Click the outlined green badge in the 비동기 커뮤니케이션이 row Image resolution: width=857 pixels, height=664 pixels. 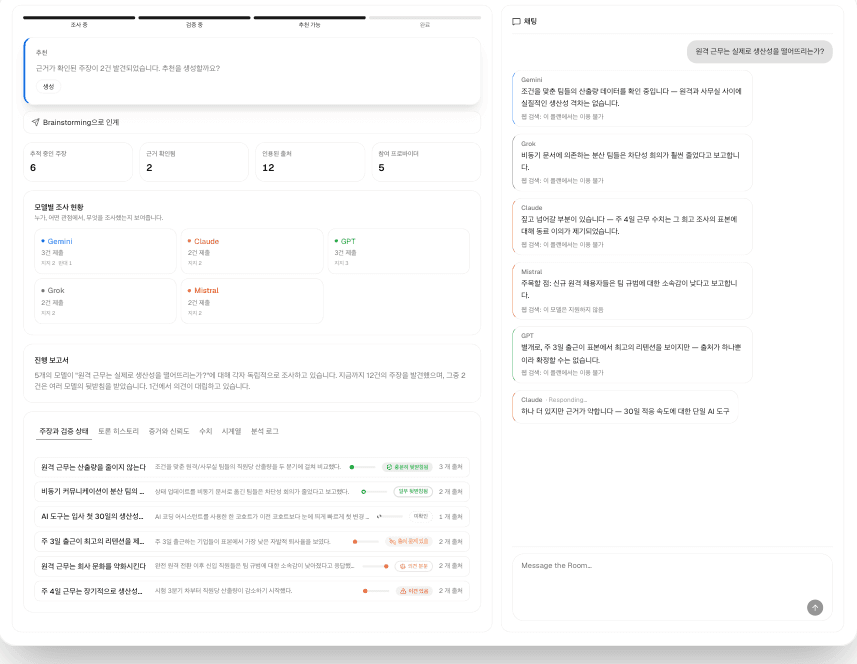point(413,492)
